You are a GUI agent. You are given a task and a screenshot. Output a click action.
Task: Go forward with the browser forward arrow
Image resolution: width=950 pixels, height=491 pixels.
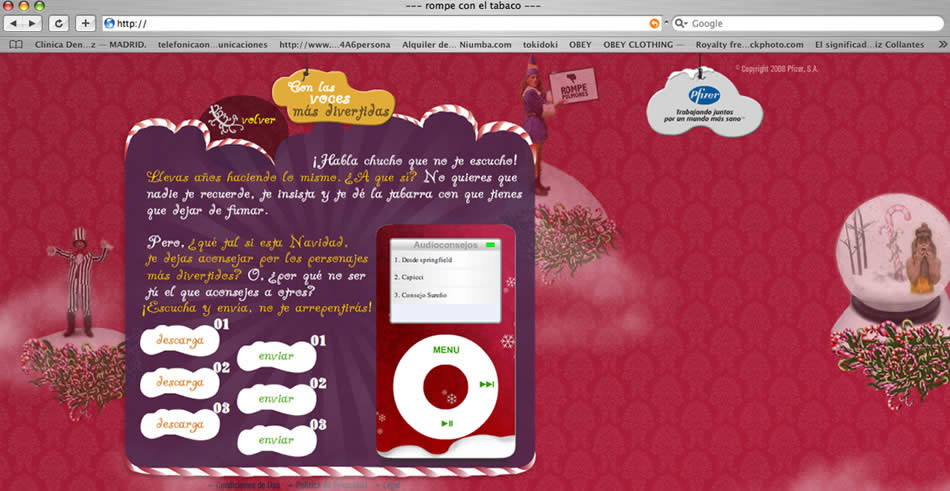(x=32, y=24)
